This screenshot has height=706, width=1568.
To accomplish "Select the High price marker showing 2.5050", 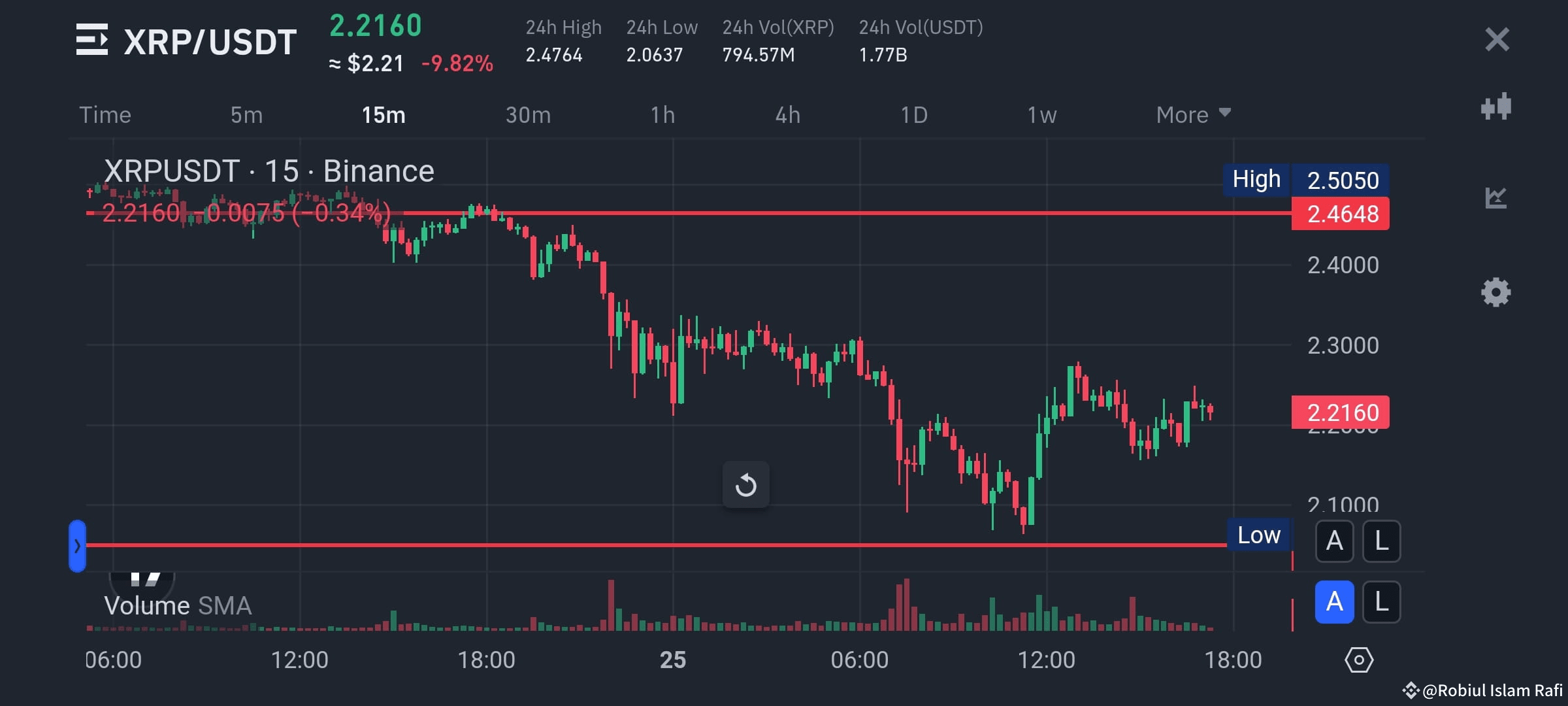I will (x=1343, y=180).
